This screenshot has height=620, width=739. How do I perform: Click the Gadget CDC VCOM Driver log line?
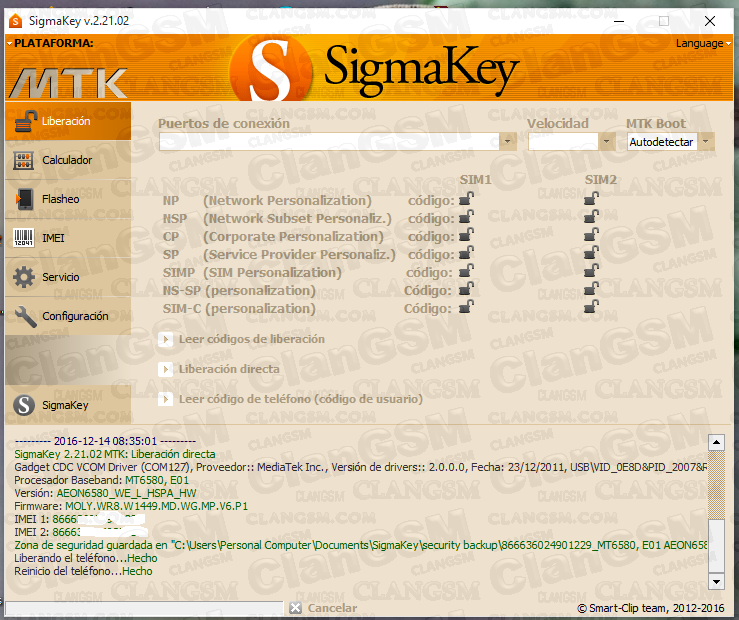point(361,467)
